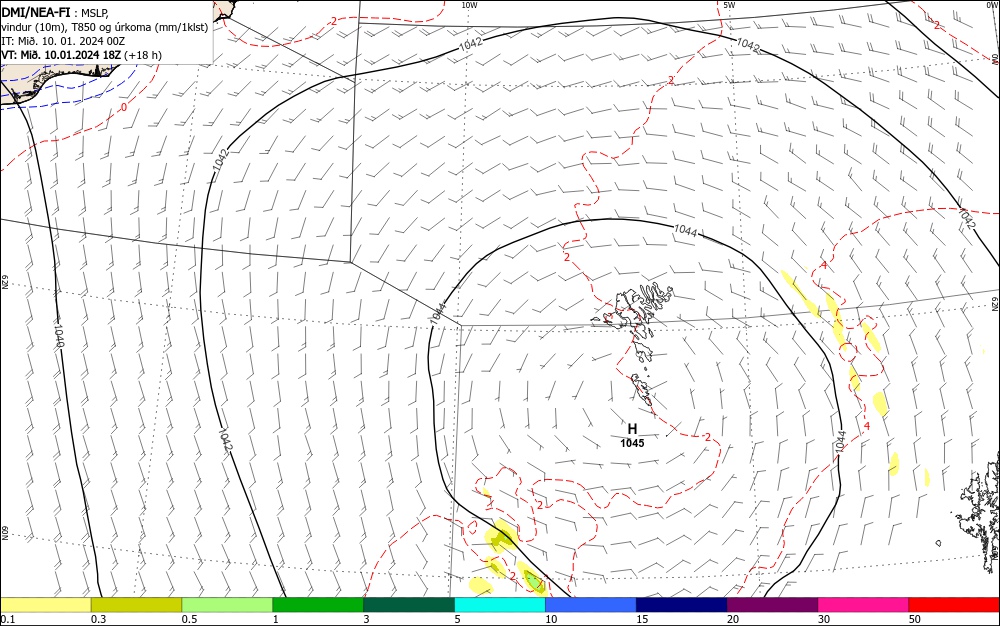Pick the light green 0.5 legend band

pyautogui.click(x=227, y=605)
